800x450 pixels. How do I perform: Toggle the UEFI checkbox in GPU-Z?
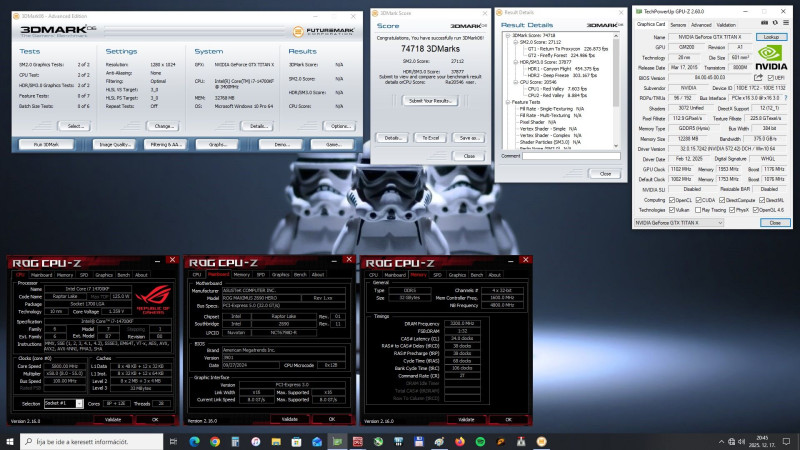[x=770, y=78]
